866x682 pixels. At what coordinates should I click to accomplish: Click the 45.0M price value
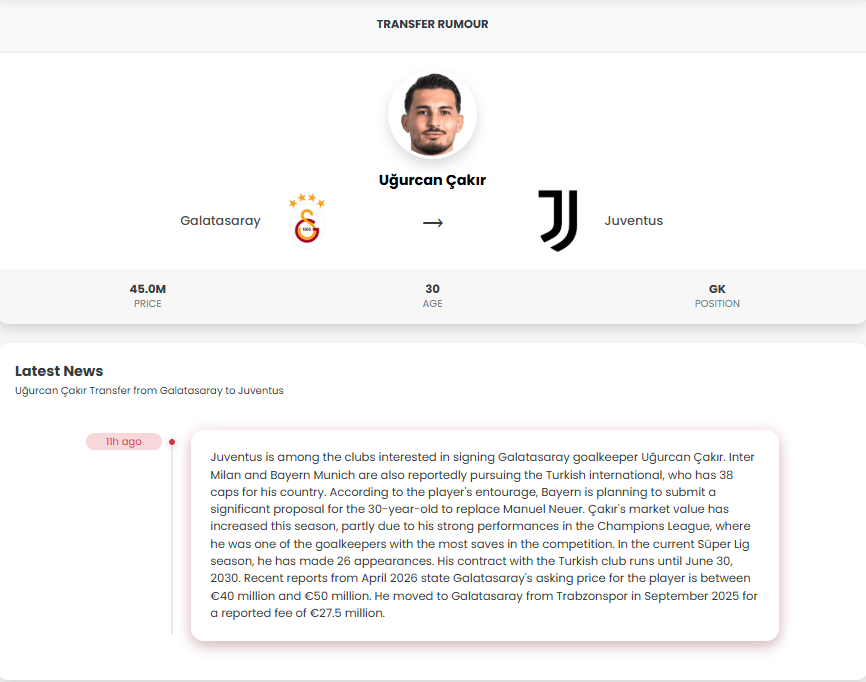[148, 289]
